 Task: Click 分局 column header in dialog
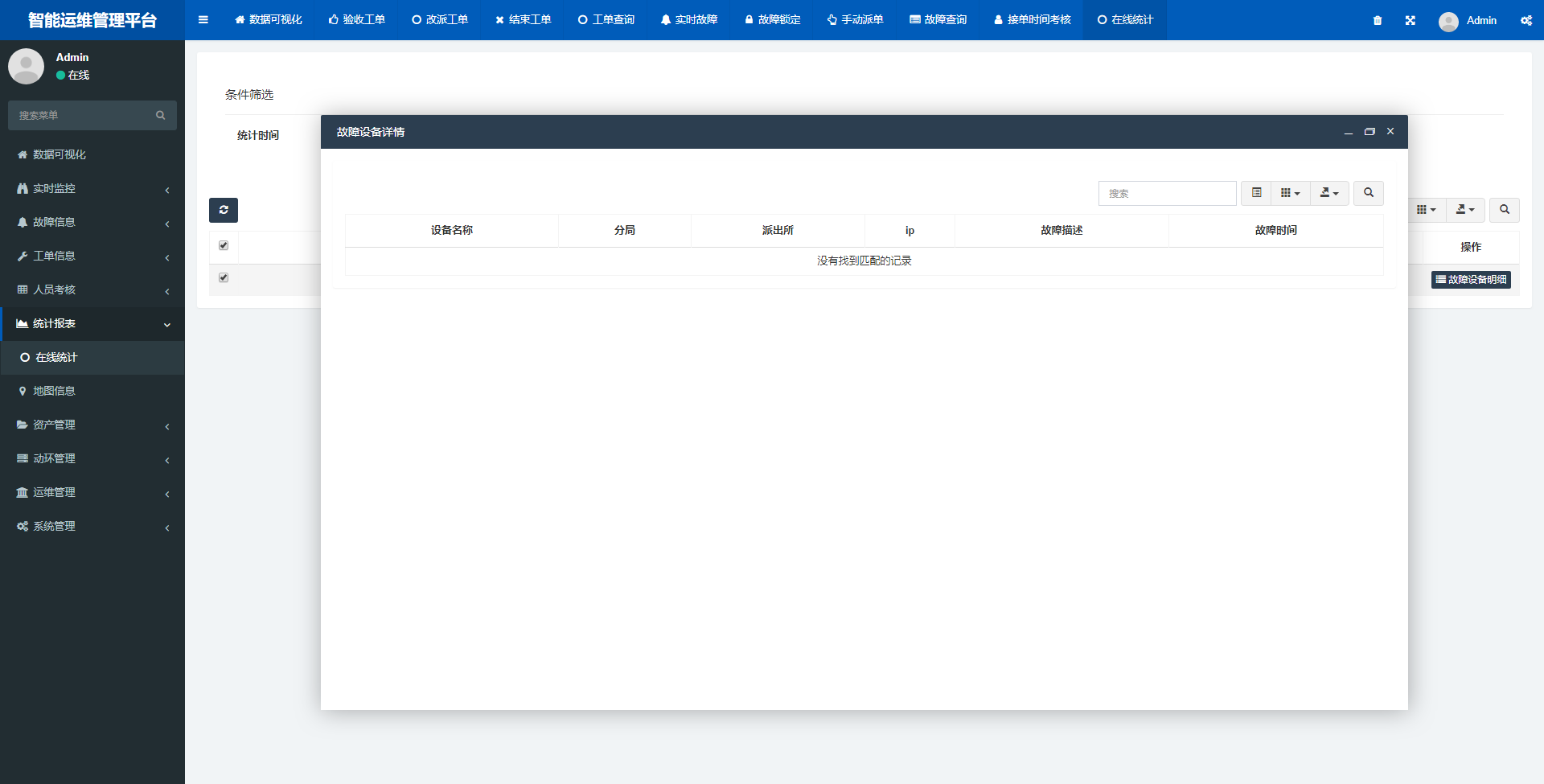[625, 231]
